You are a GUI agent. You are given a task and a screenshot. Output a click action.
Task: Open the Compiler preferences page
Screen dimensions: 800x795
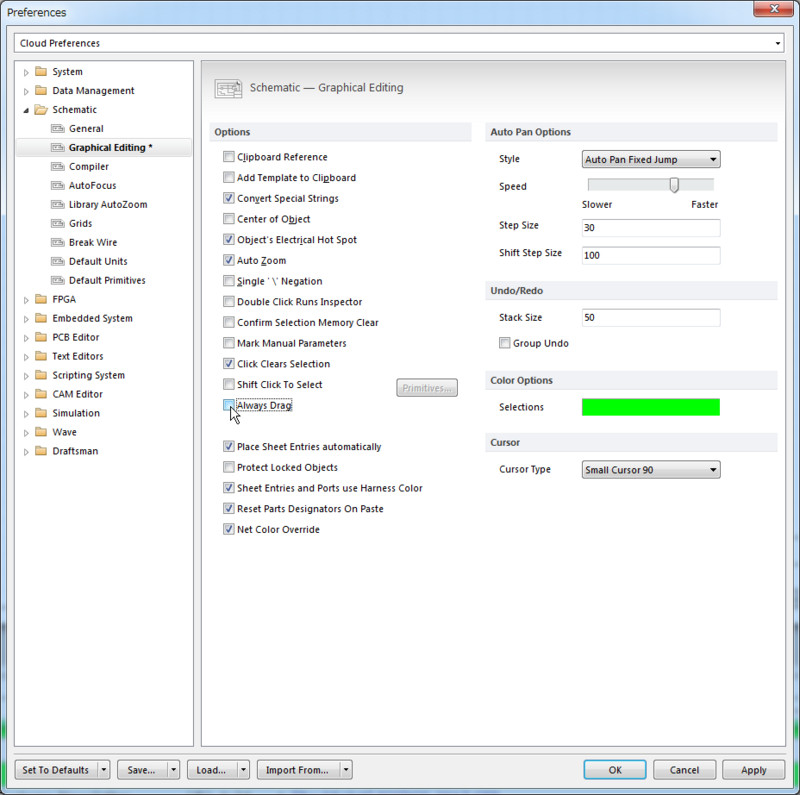[x=89, y=166]
